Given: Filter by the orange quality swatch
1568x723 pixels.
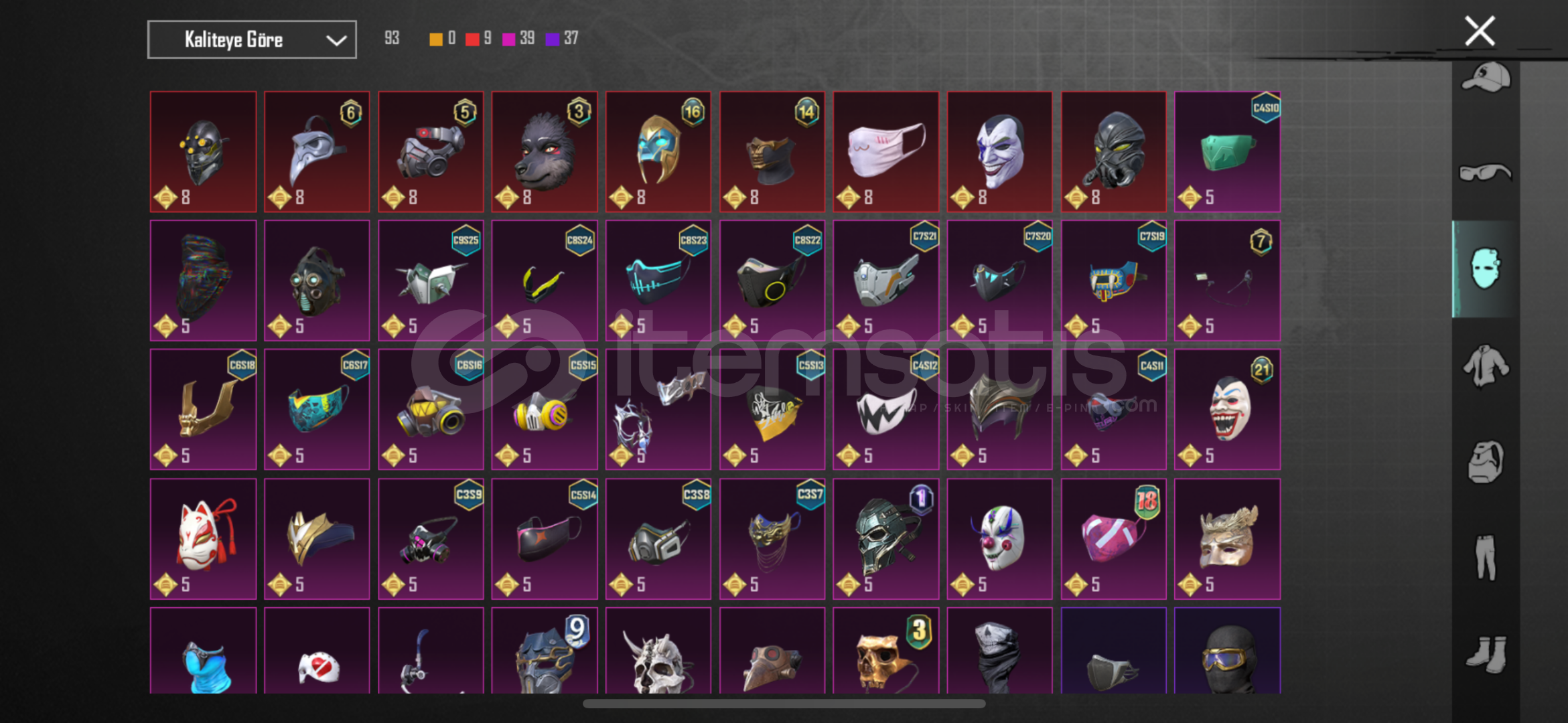Looking at the screenshot, I should tap(435, 39).
